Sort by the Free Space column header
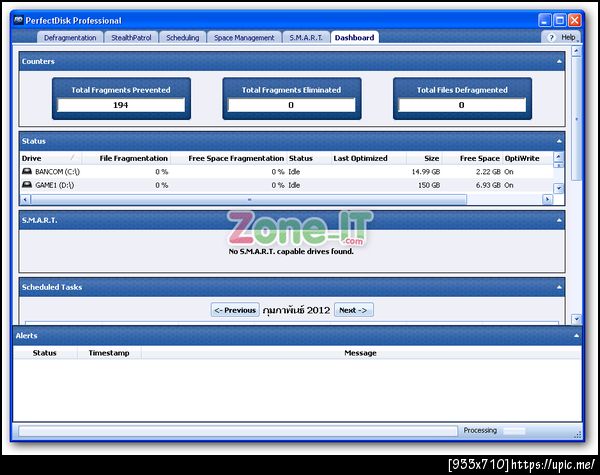The width and height of the screenshot is (600, 475). tap(473, 158)
